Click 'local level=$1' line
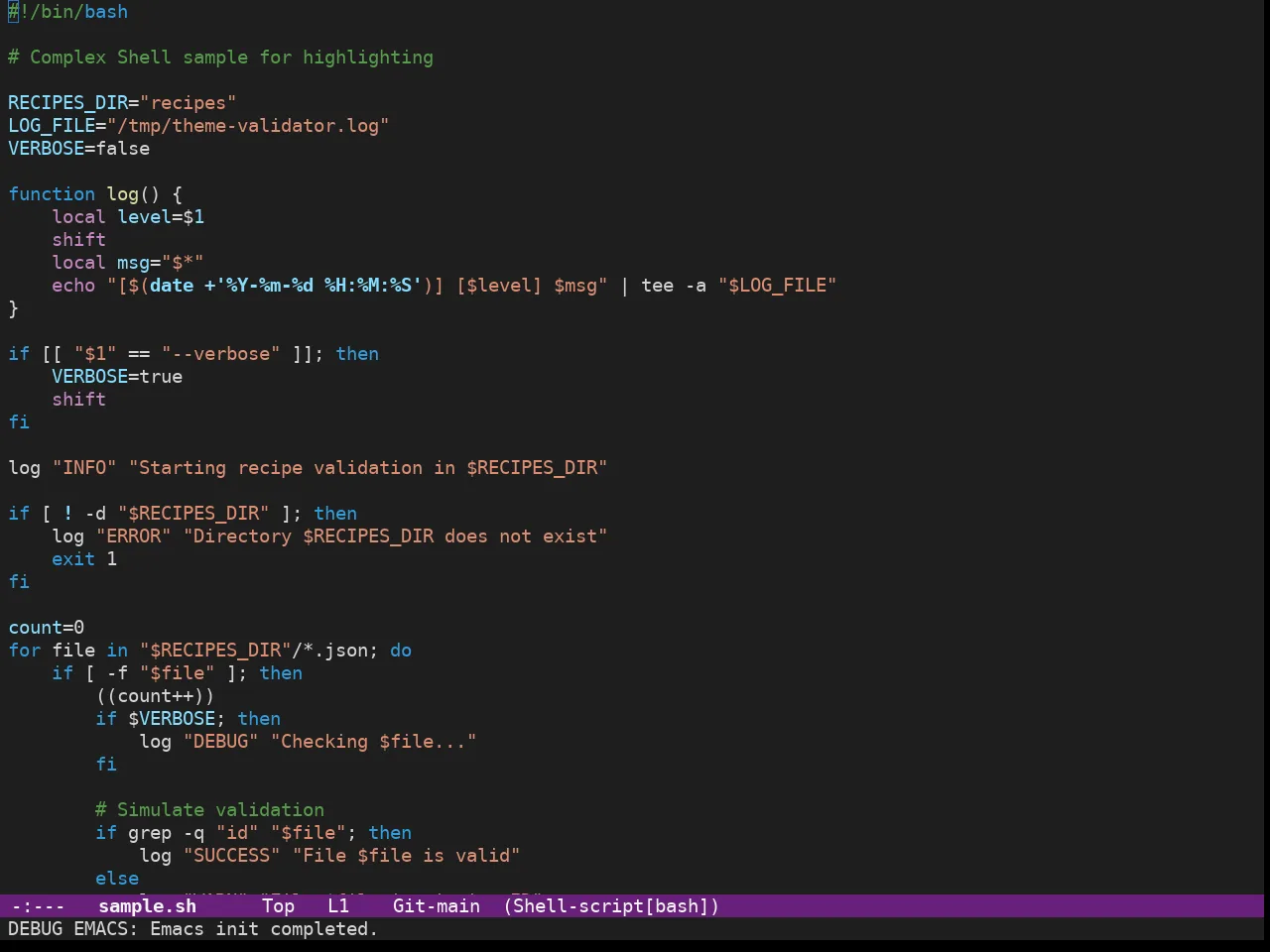This screenshot has width=1270, height=952. click(x=128, y=217)
